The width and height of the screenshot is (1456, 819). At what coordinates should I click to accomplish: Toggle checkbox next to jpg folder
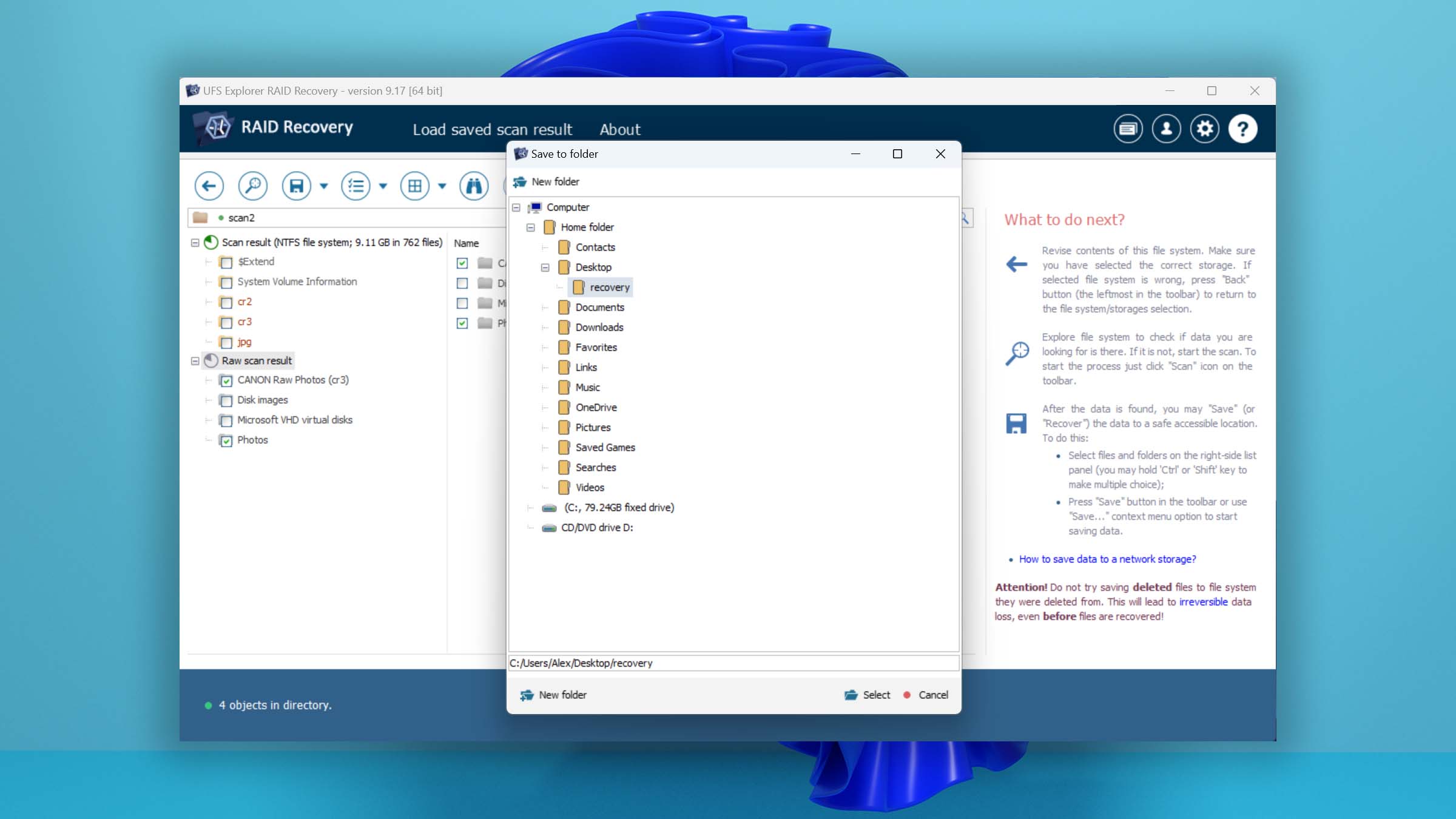tap(224, 341)
